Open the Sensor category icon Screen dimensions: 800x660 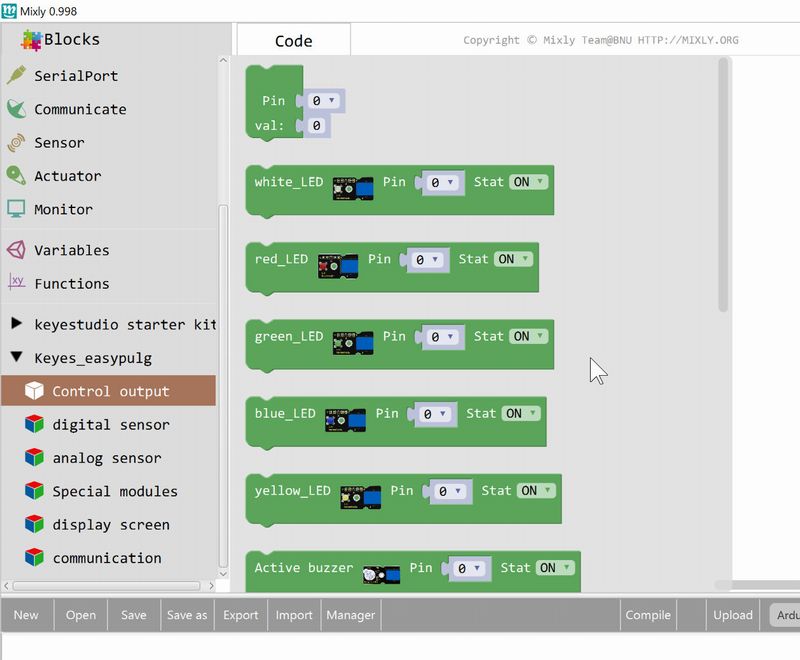coord(16,142)
